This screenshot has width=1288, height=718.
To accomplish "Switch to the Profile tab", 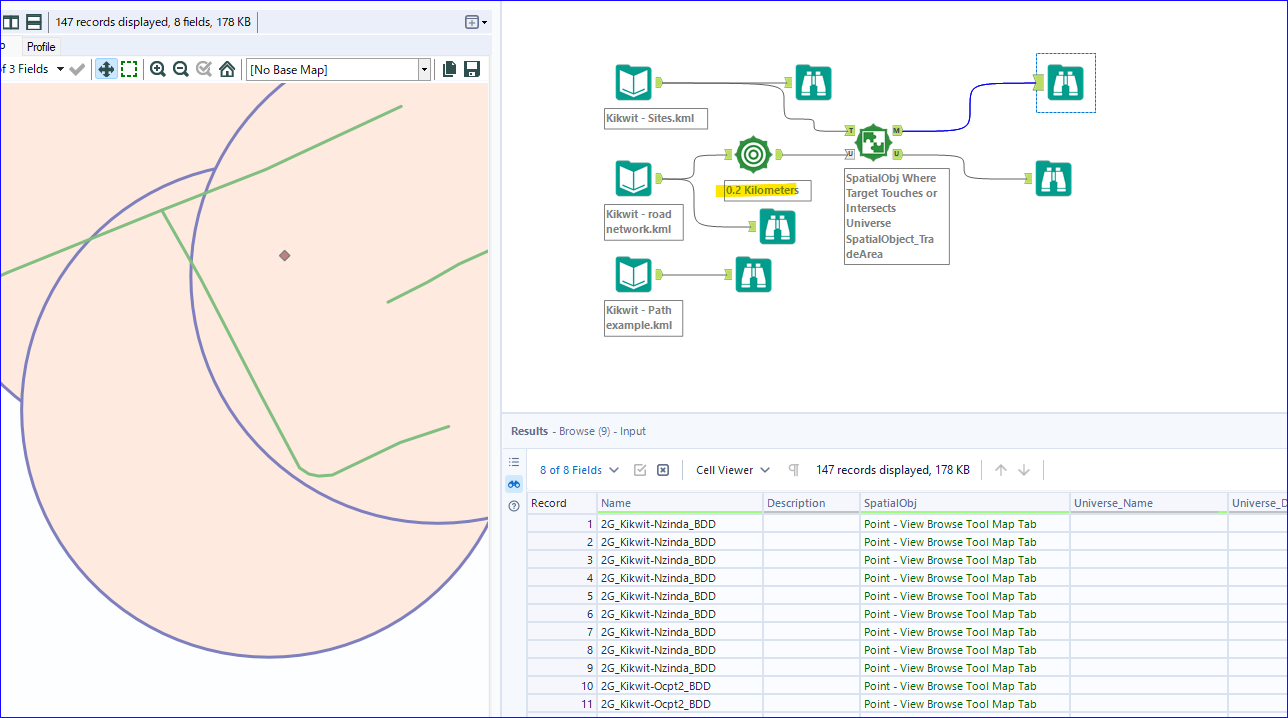I will coord(40,46).
